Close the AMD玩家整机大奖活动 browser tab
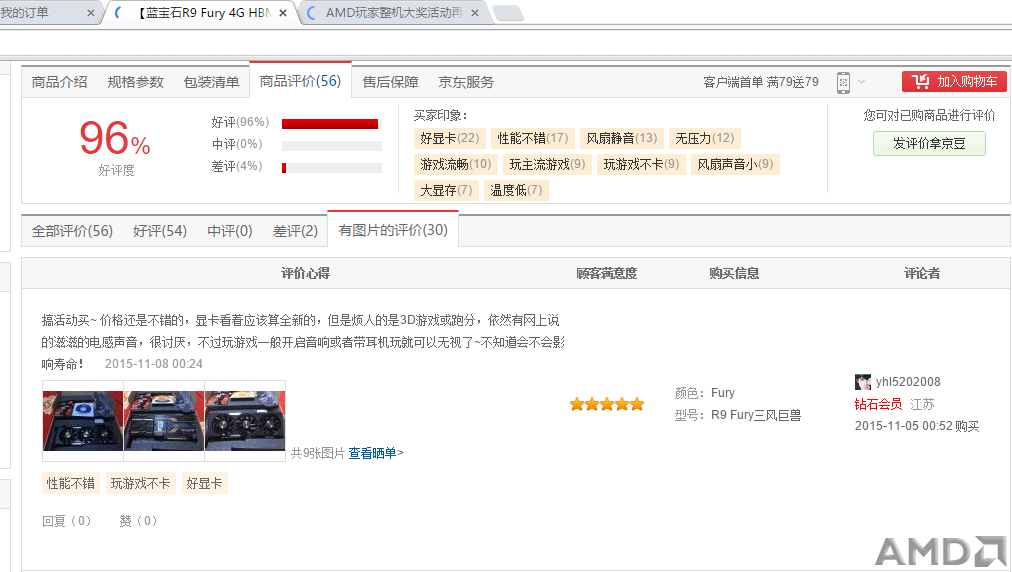 pyautogui.click(x=475, y=13)
